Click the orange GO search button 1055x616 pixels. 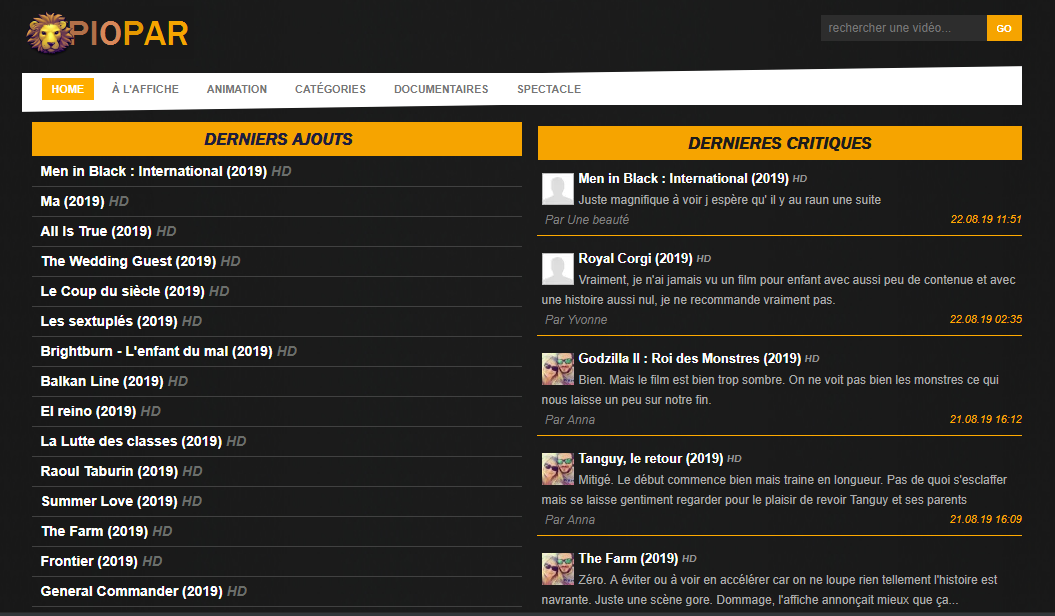[x=1004, y=28]
